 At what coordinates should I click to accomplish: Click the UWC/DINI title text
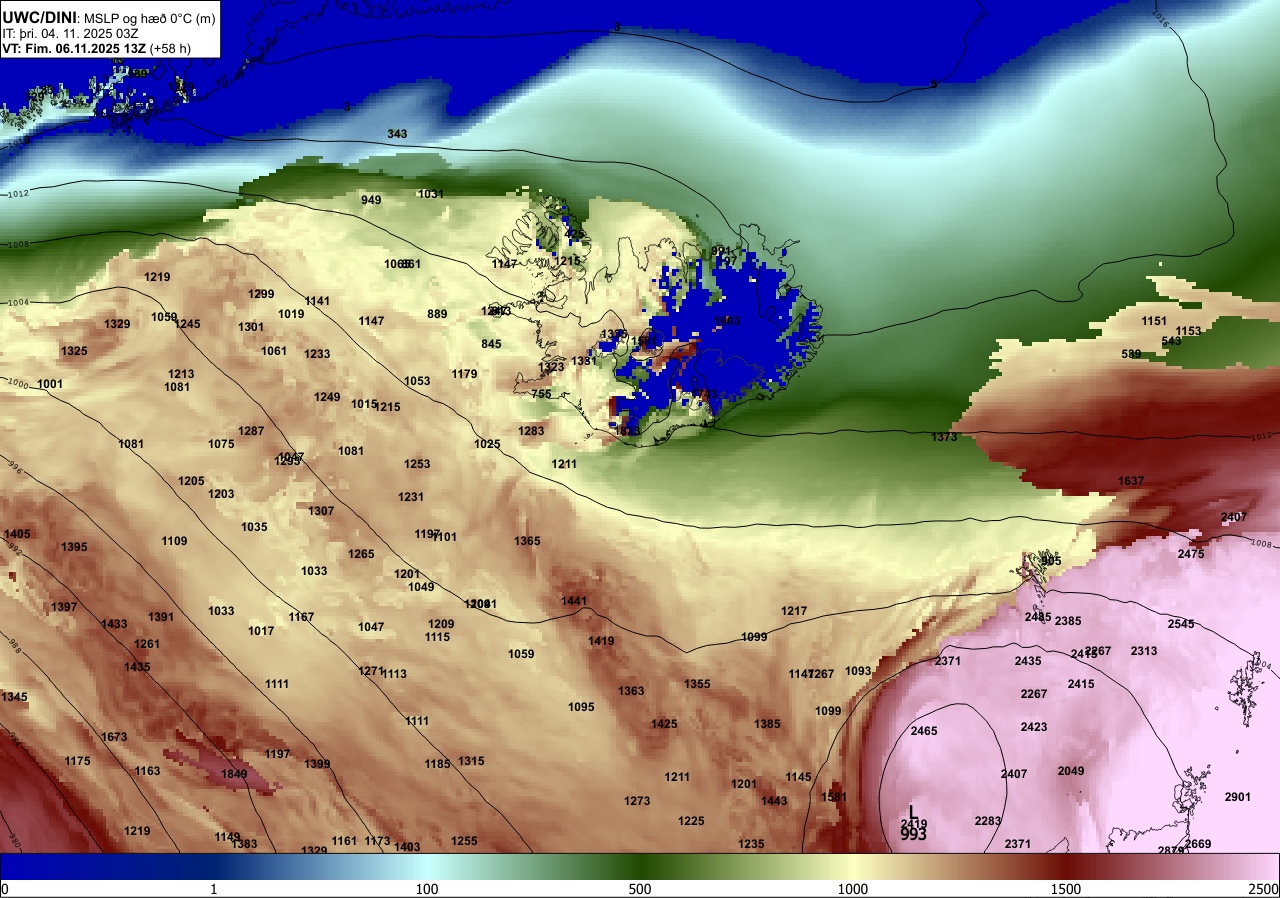pos(38,17)
